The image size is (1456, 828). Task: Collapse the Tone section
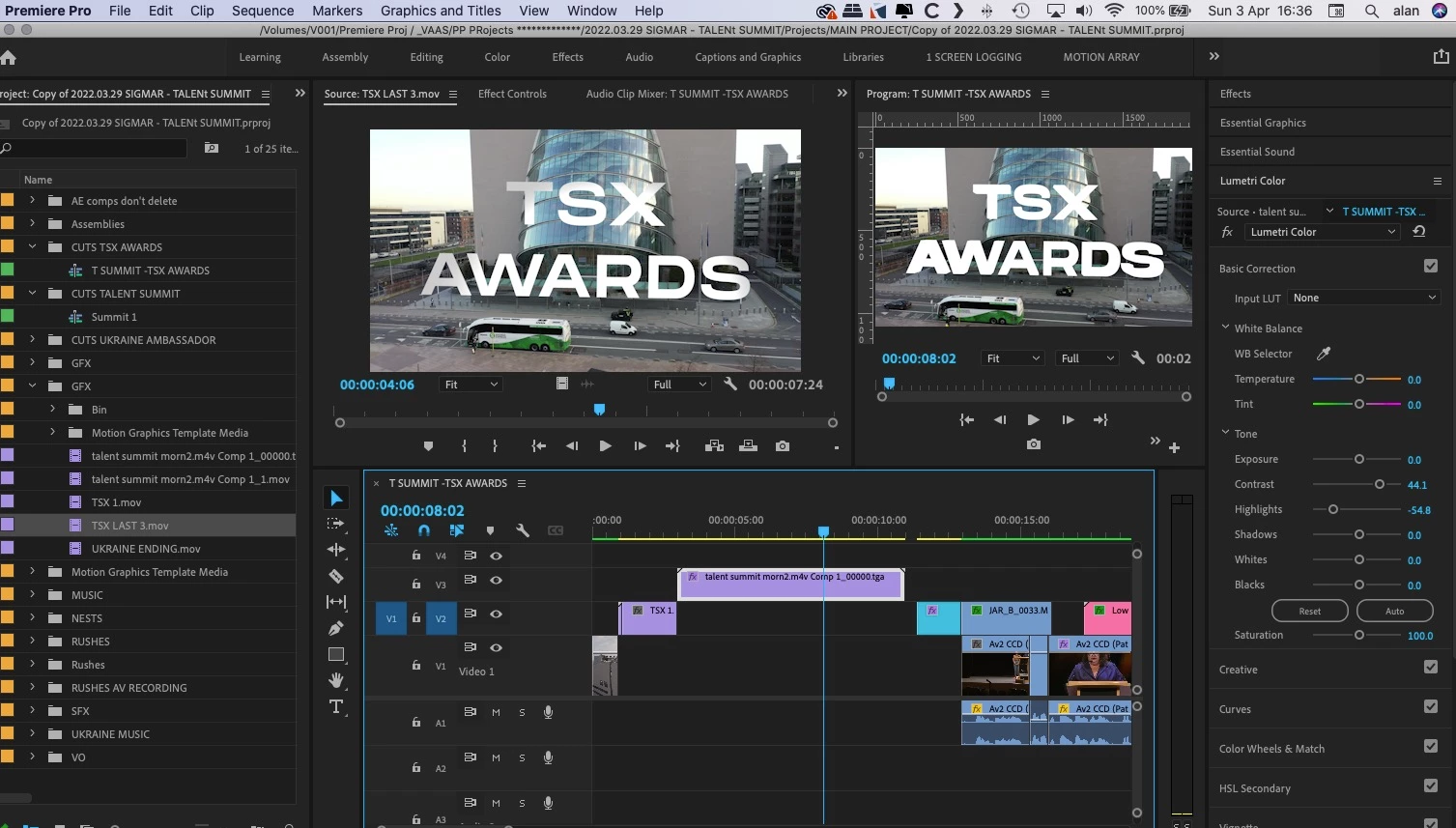(x=1226, y=433)
